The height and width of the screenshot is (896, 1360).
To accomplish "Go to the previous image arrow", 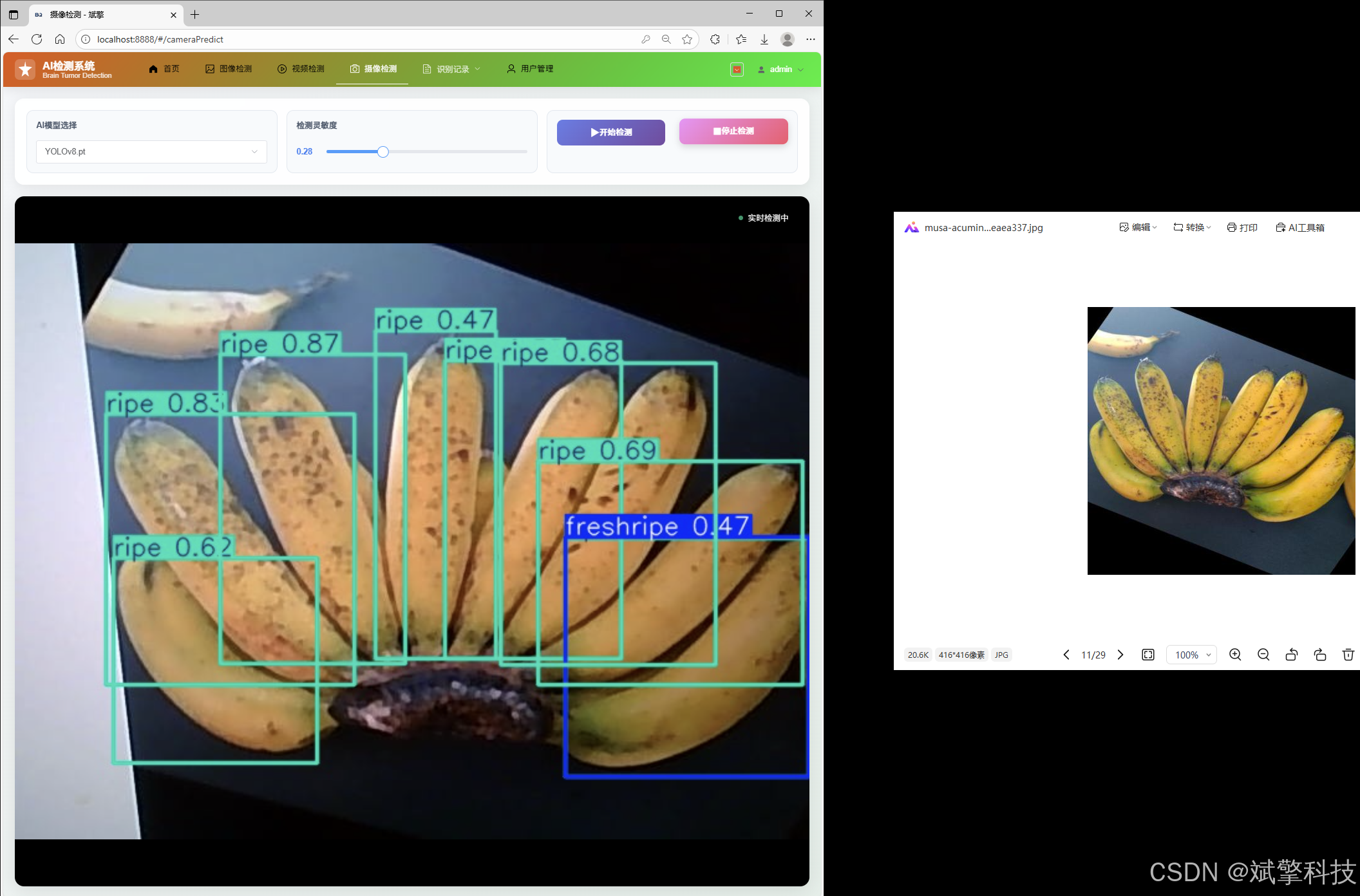I will click(1066, 655).
